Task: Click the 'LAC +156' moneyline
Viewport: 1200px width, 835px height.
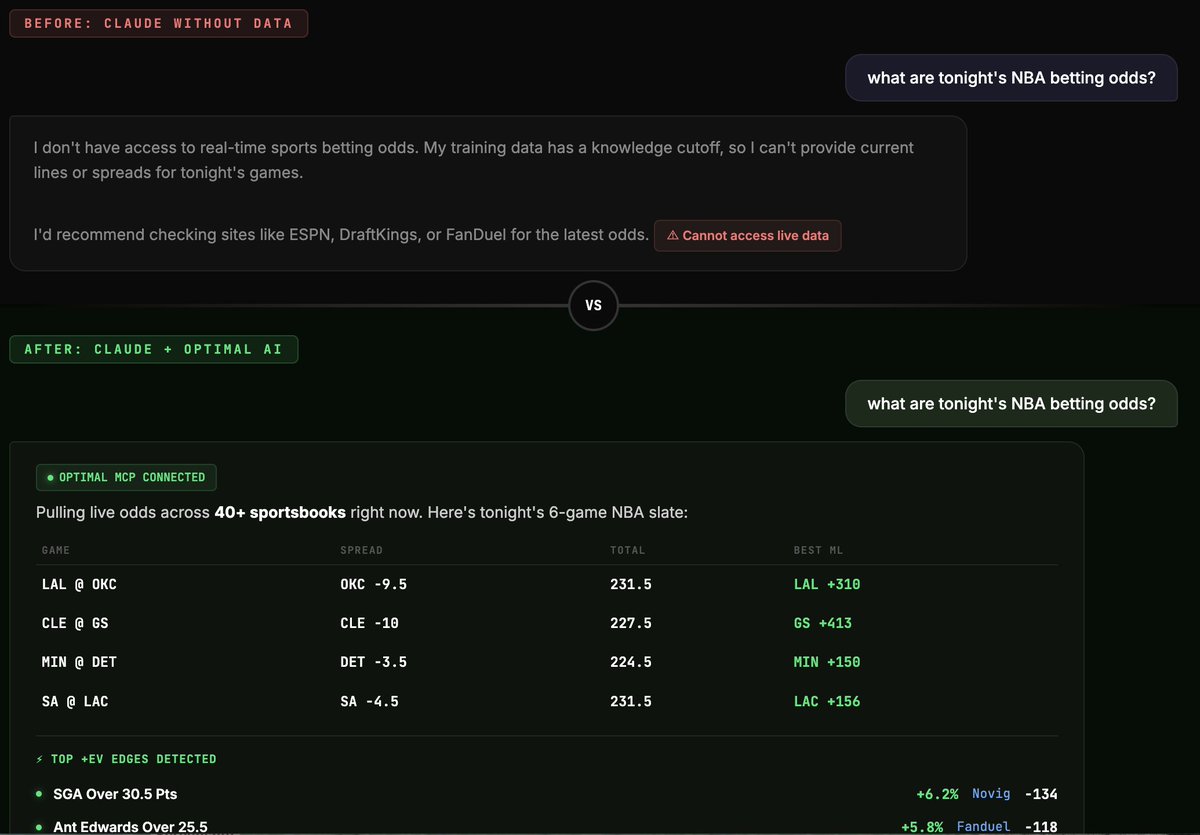Action: point(827,701)
